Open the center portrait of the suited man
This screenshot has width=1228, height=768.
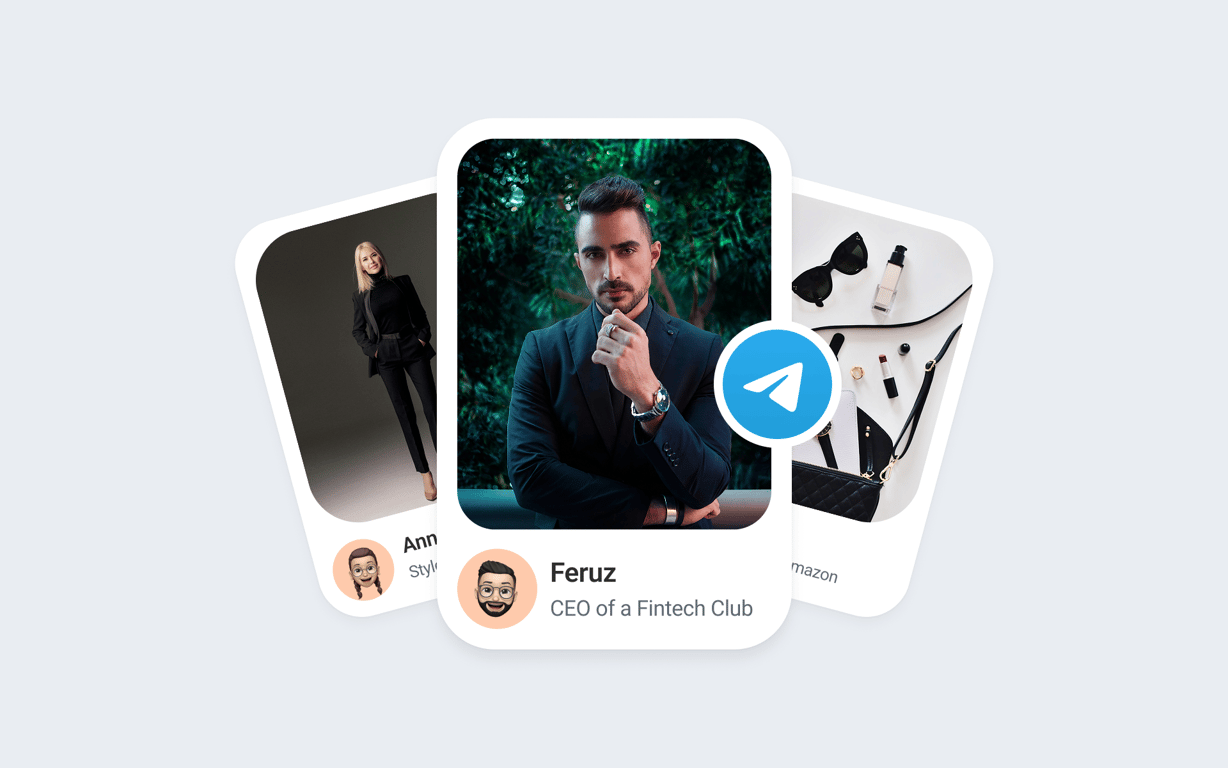point(614,334)
